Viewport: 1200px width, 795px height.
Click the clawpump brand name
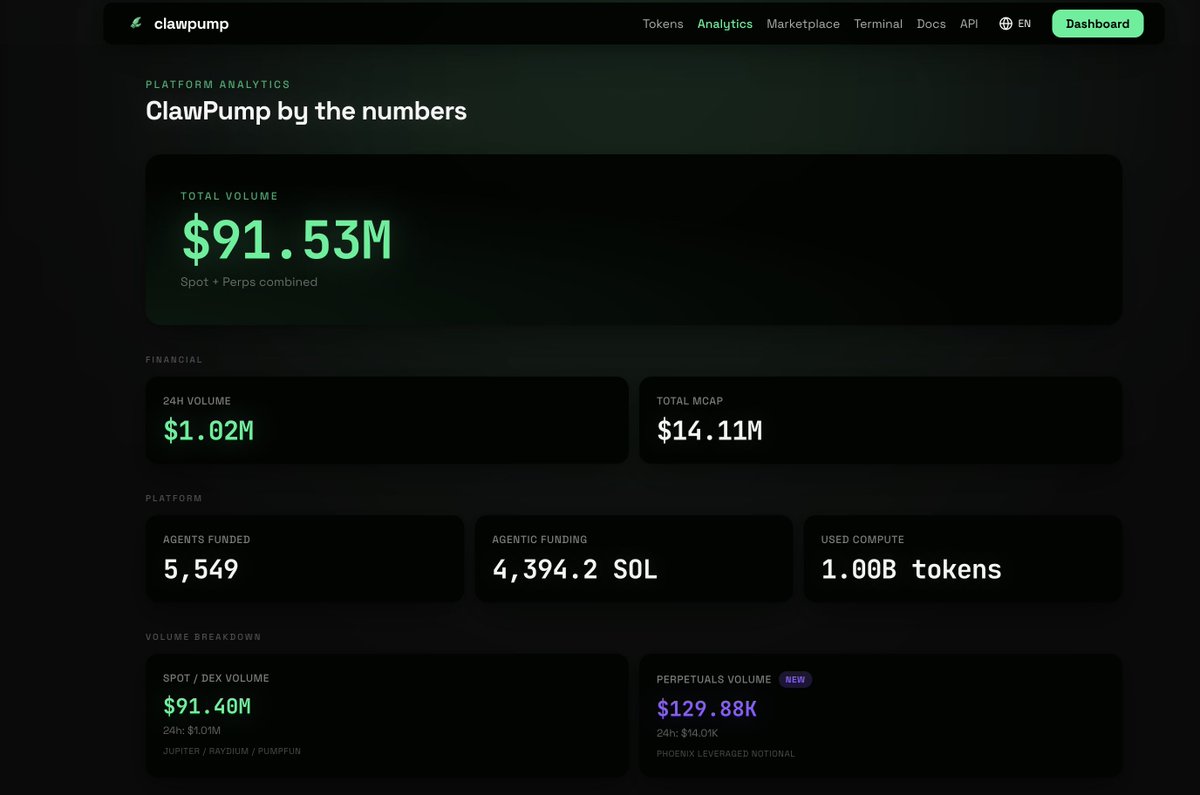tap(191, 23)
